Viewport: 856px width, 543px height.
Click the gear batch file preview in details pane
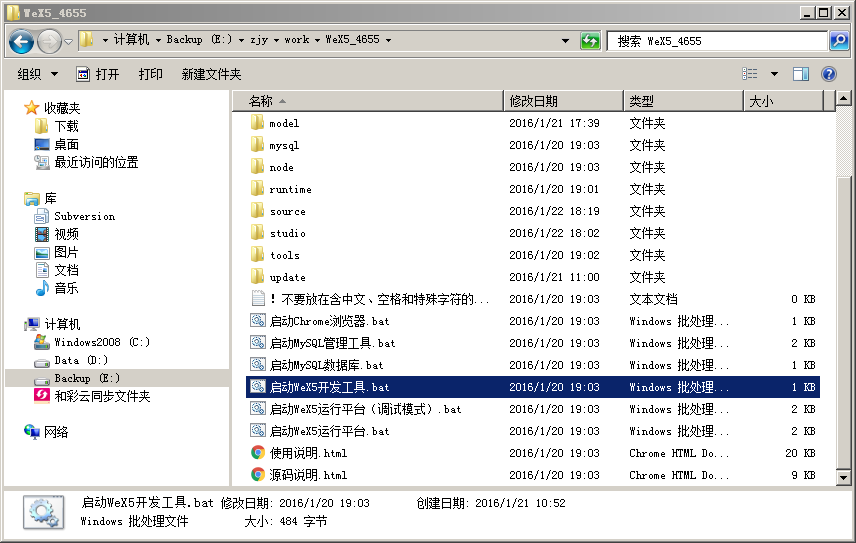(x=44, y=512)
